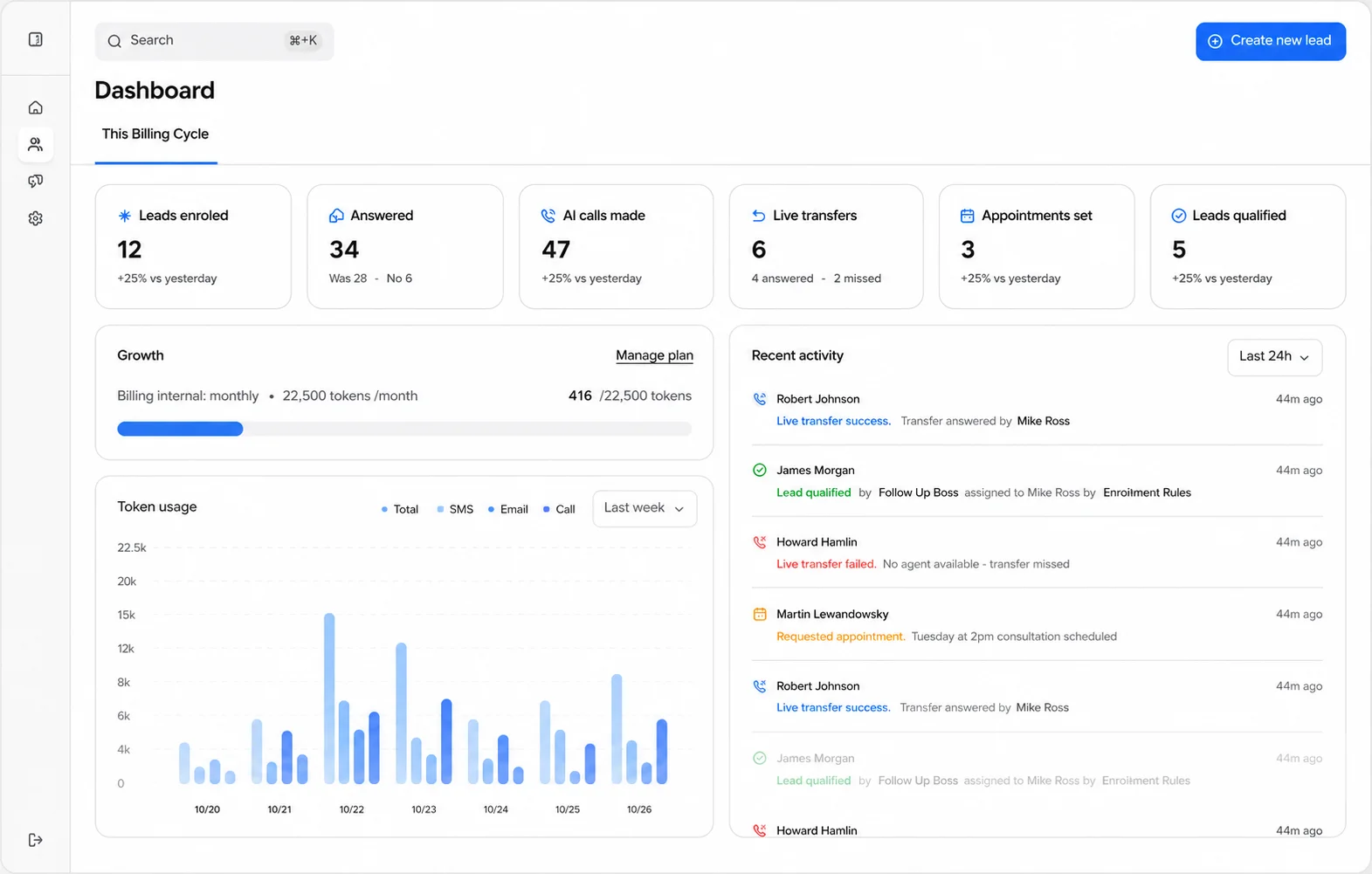The width and height of the screenshot is (1372, 874).
Task: Click Follow Up Boss in second activity row
Action: point(918,492)
